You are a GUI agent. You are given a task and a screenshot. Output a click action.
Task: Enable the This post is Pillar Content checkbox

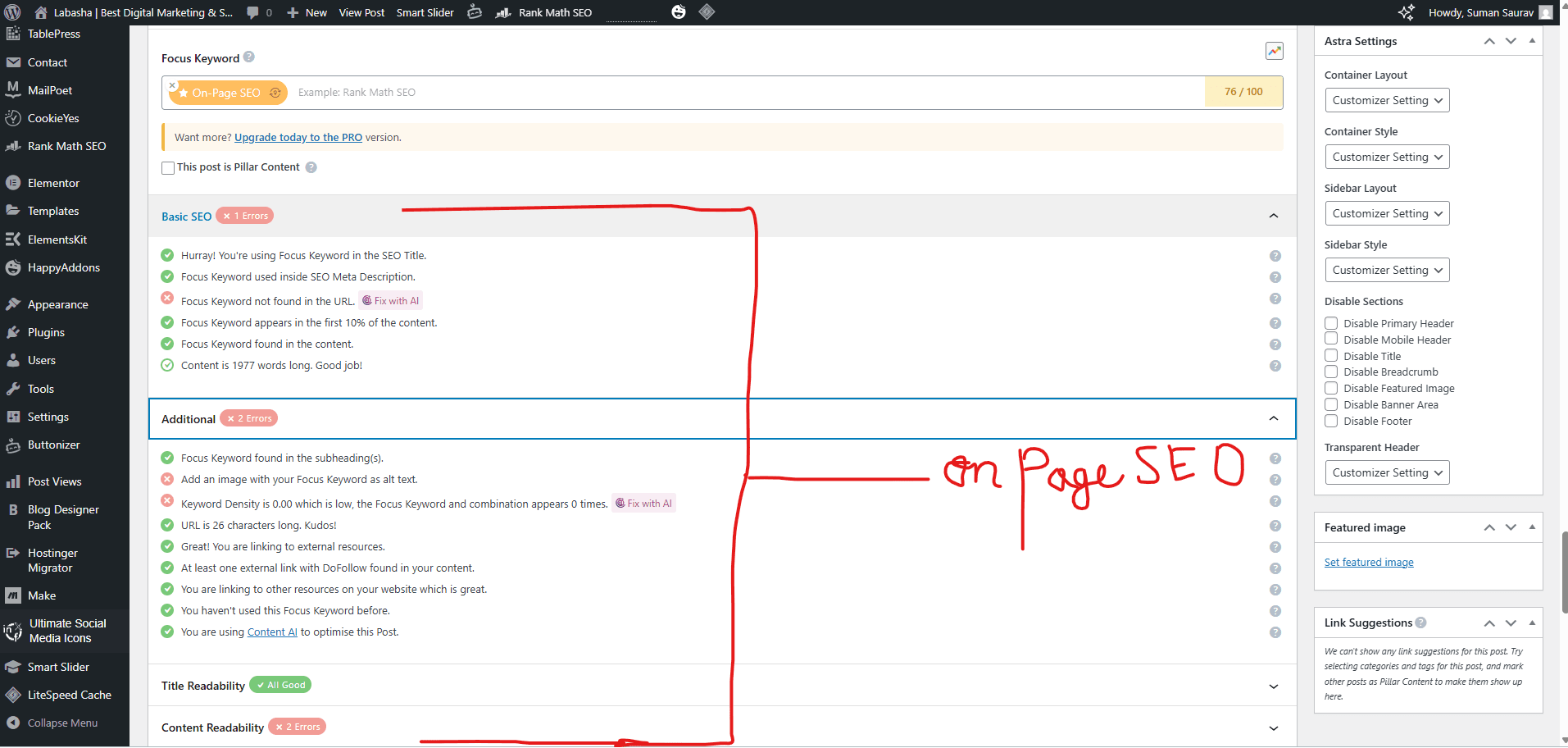(x=168, y=167)
